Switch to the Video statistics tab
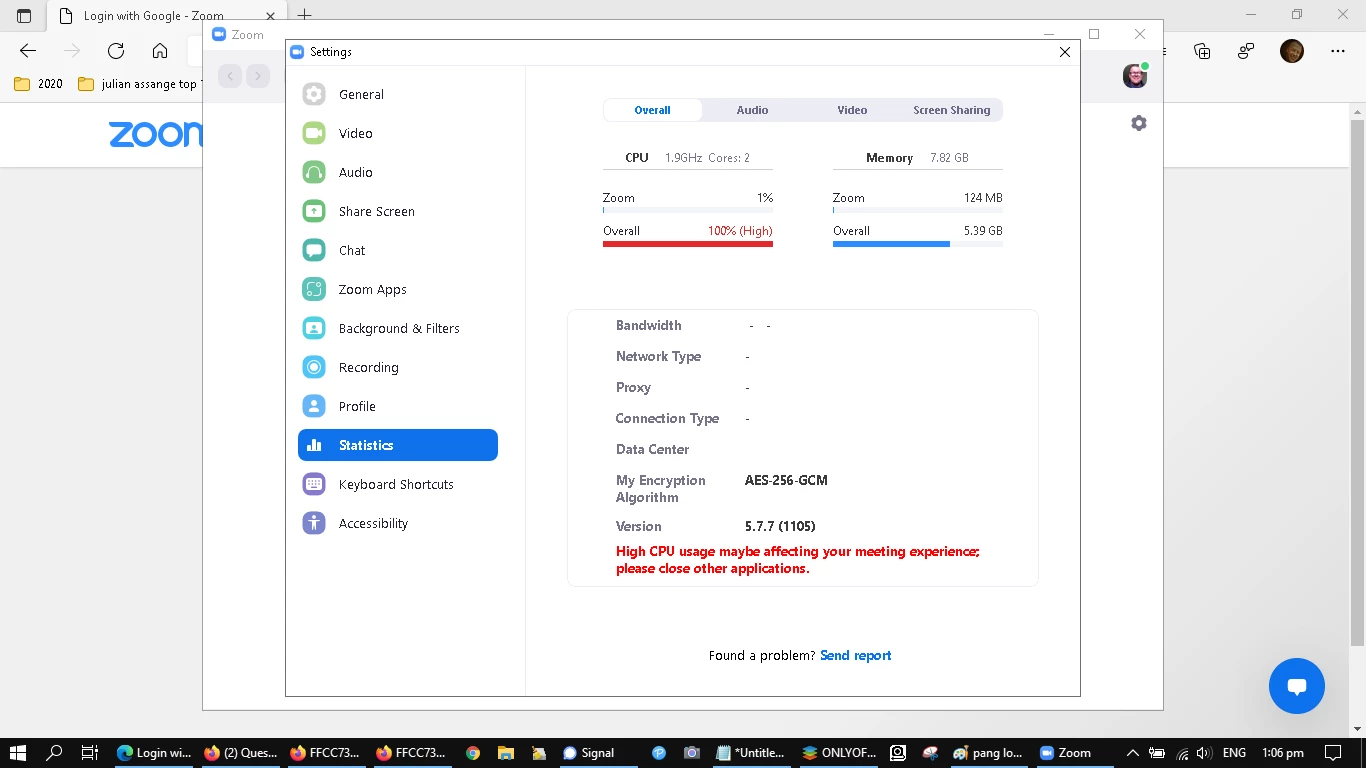Viewport: 1366px width, 768px height. click(852, 110)
